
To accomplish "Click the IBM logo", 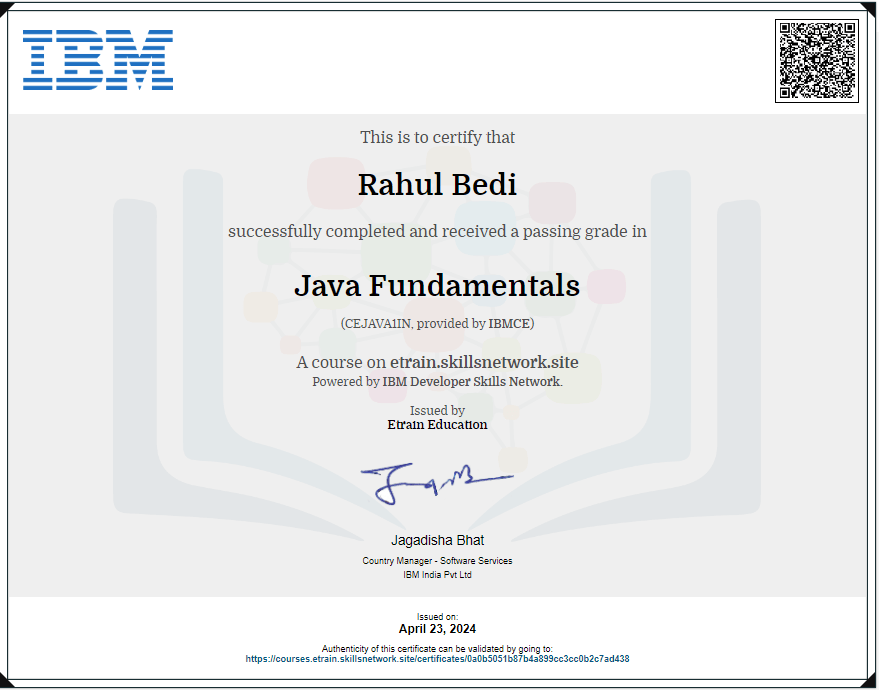I will pyautogui.click(x=98, y=60).
